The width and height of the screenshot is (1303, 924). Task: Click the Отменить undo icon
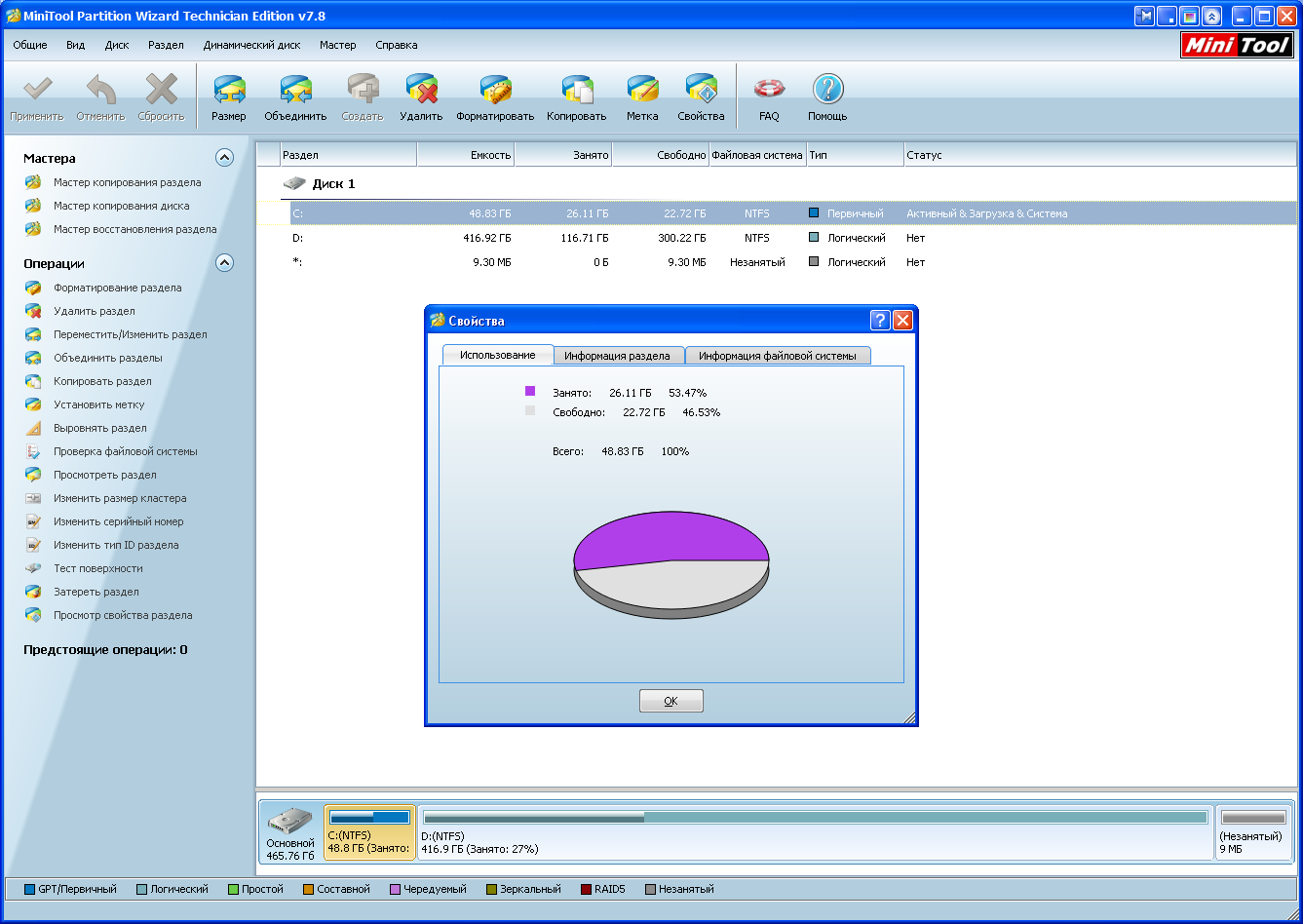click(x=100, y=90)
